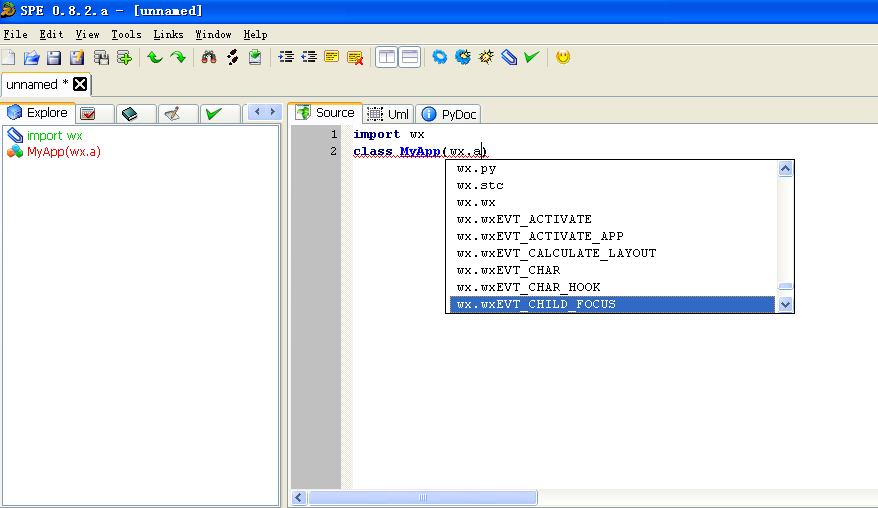878x508 pixels.
Task: Switch to the Uml tab
Action: tap(389, 114)
